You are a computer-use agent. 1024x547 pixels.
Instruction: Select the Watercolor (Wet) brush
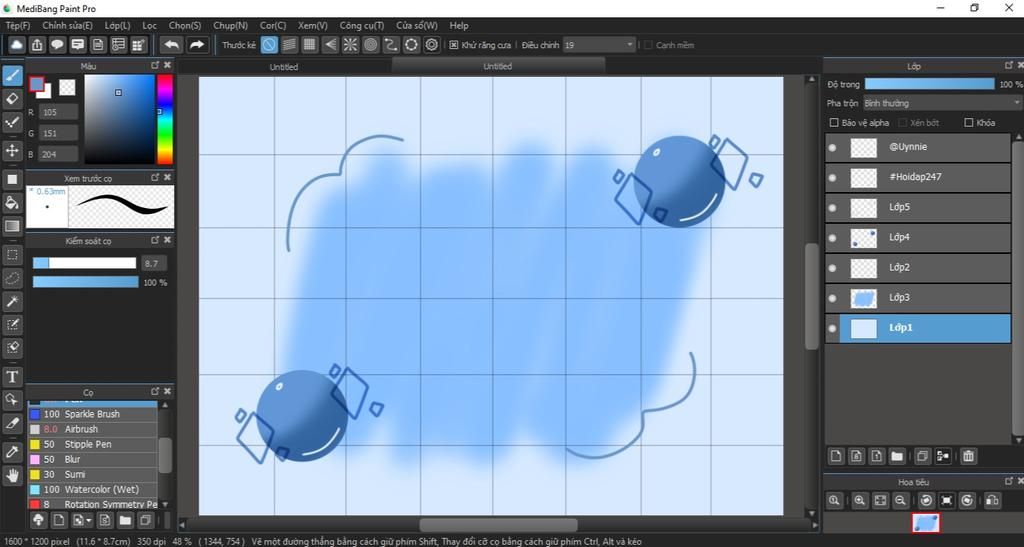[93, 490]
